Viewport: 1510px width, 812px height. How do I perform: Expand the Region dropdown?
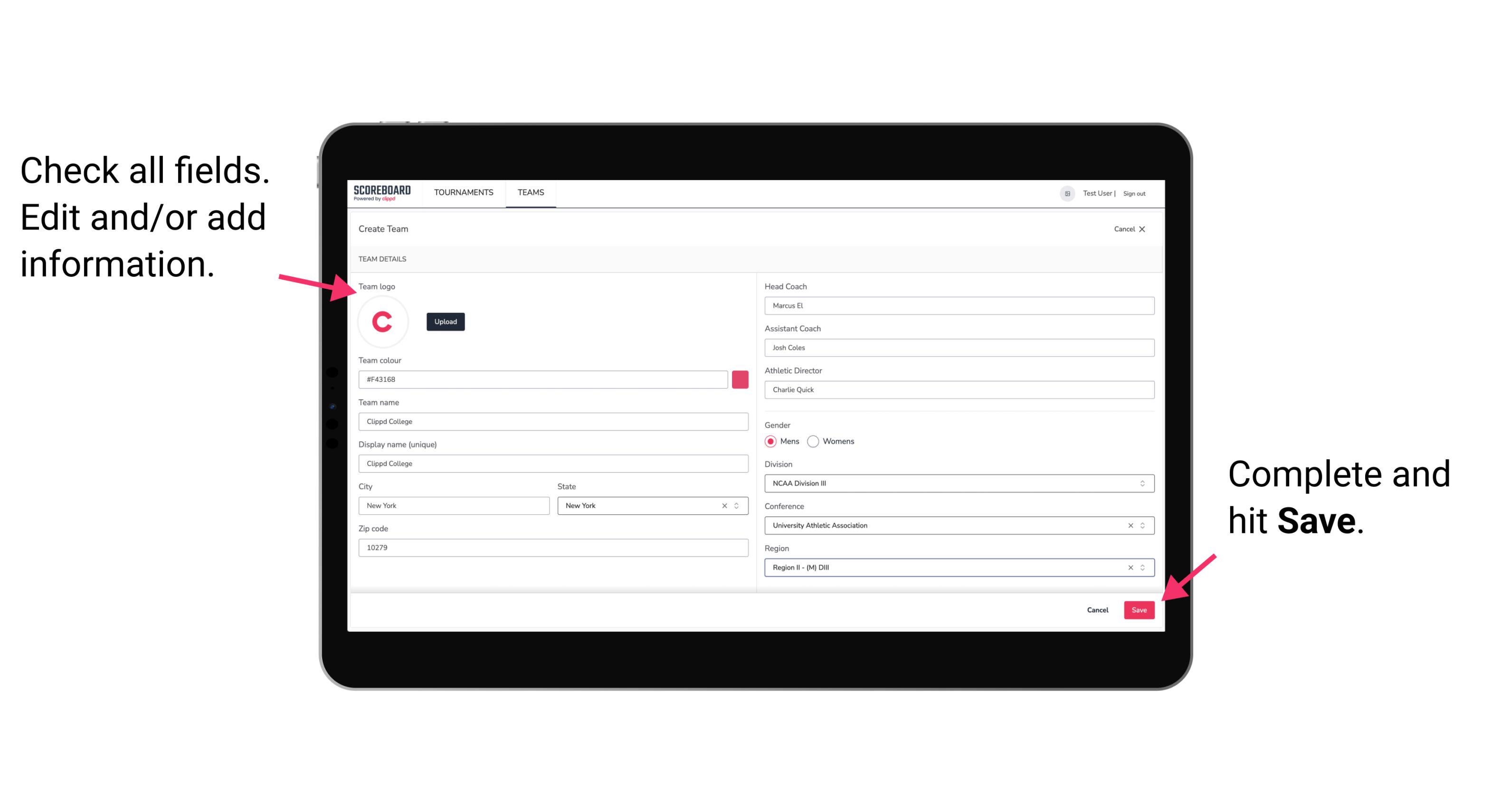coord(1142,567)
